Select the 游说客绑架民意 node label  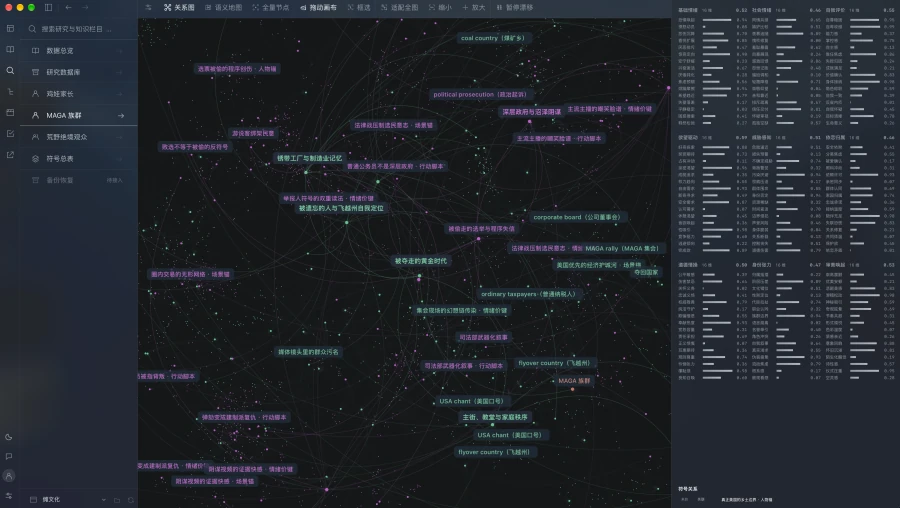(x=253, y=133)
